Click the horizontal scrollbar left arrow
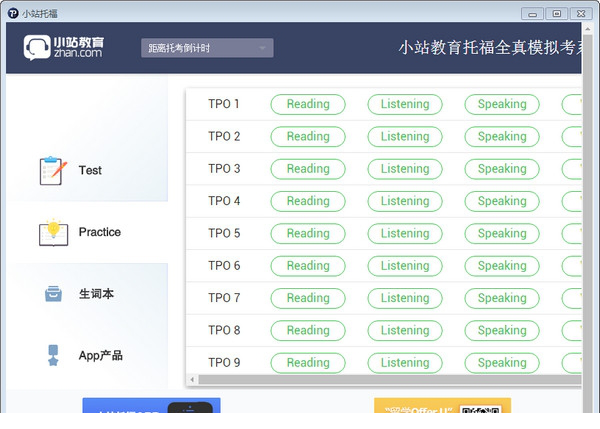 [192, 380]
